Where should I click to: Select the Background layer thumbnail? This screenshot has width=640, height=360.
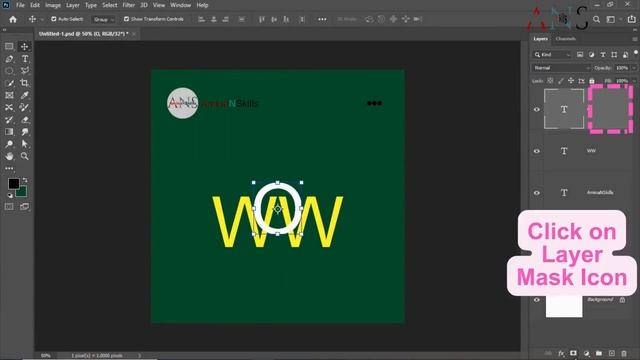point(564,306)
